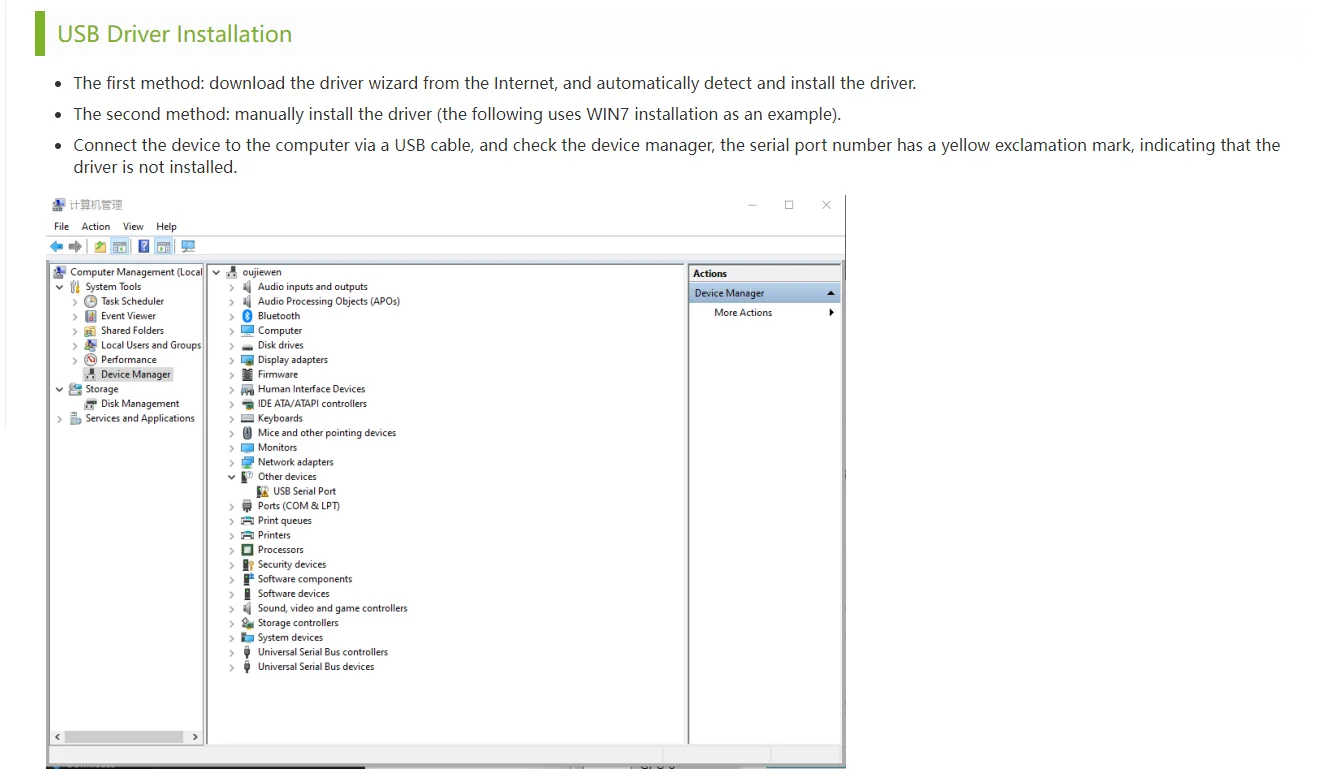The height and width of the screenshot is (773, 1333).
Task: Collapse the Other devices category
Action: [232, 477]
